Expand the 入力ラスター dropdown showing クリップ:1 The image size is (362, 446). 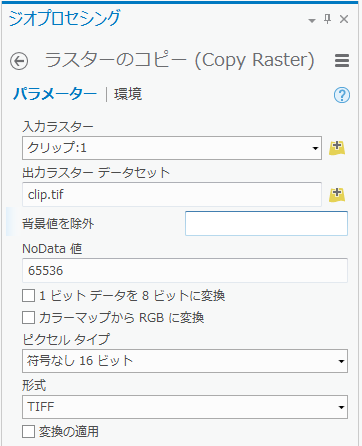click(x=172, y=148)
